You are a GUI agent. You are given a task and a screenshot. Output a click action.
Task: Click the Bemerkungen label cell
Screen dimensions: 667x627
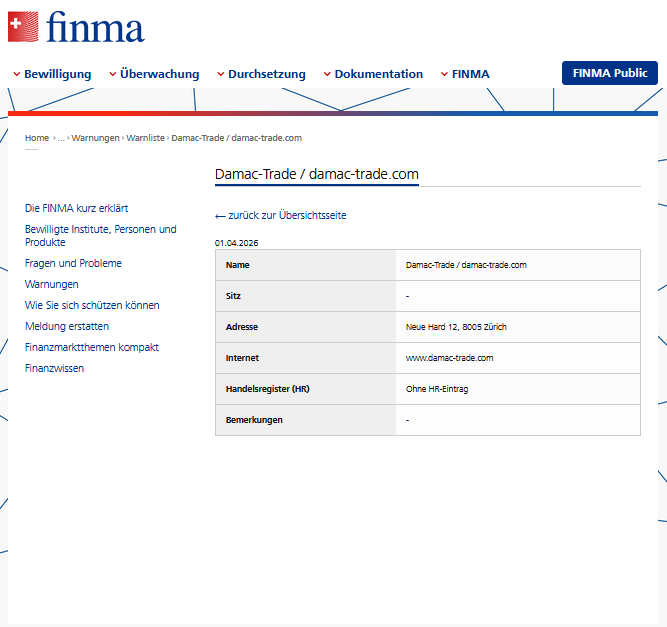pyautogui.click(x=305, y=420)
